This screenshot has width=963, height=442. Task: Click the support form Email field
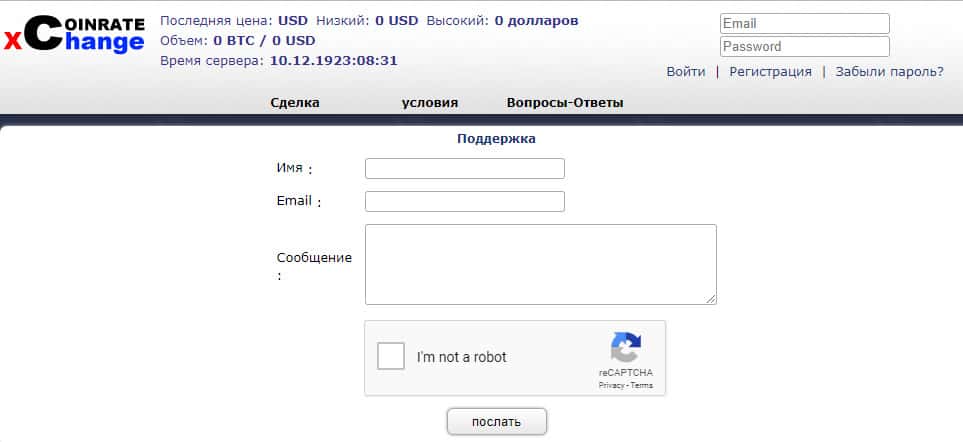pos(465,202)
